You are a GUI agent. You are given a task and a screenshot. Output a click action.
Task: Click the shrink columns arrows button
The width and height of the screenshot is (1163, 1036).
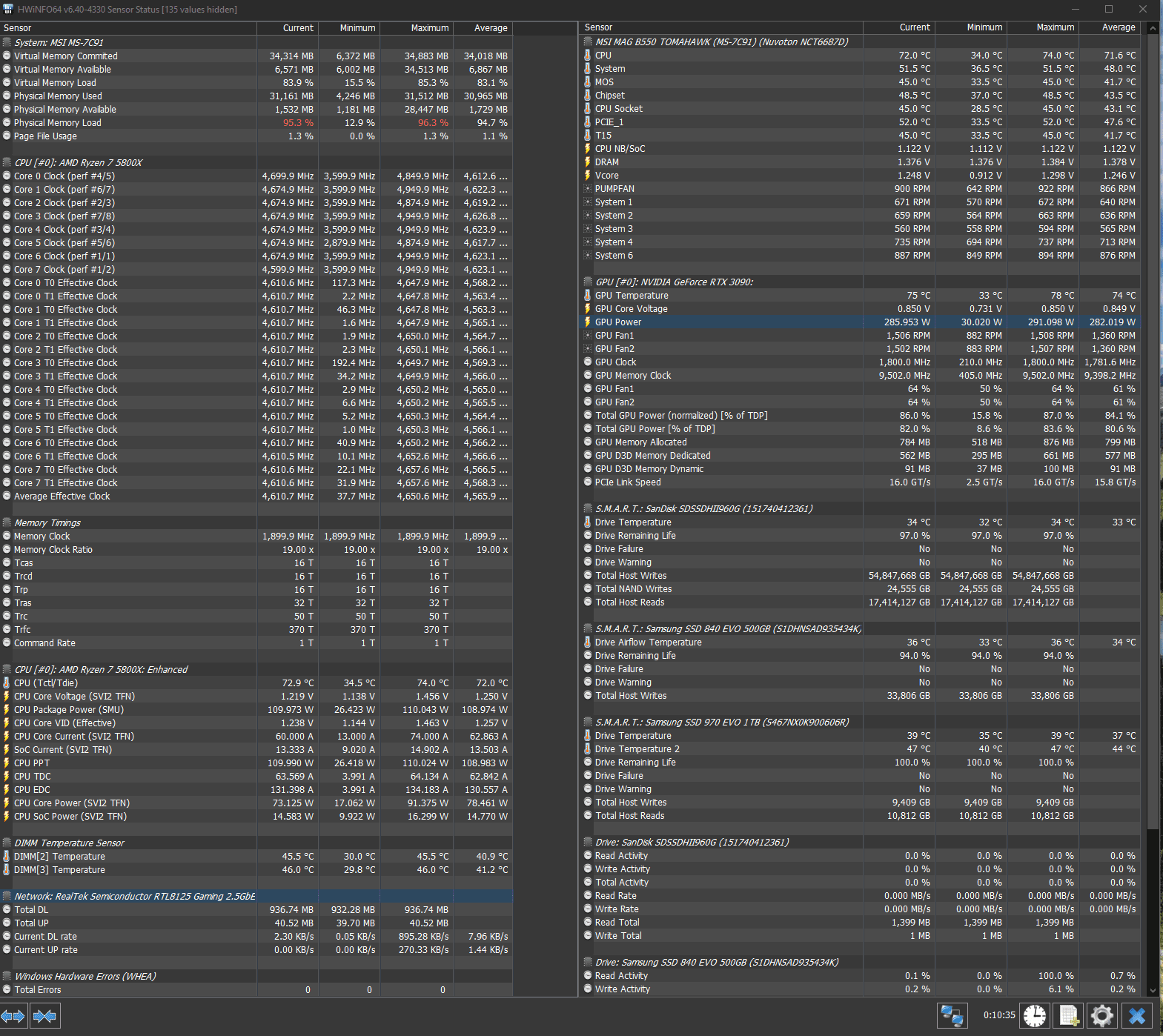pos(44,1015)
